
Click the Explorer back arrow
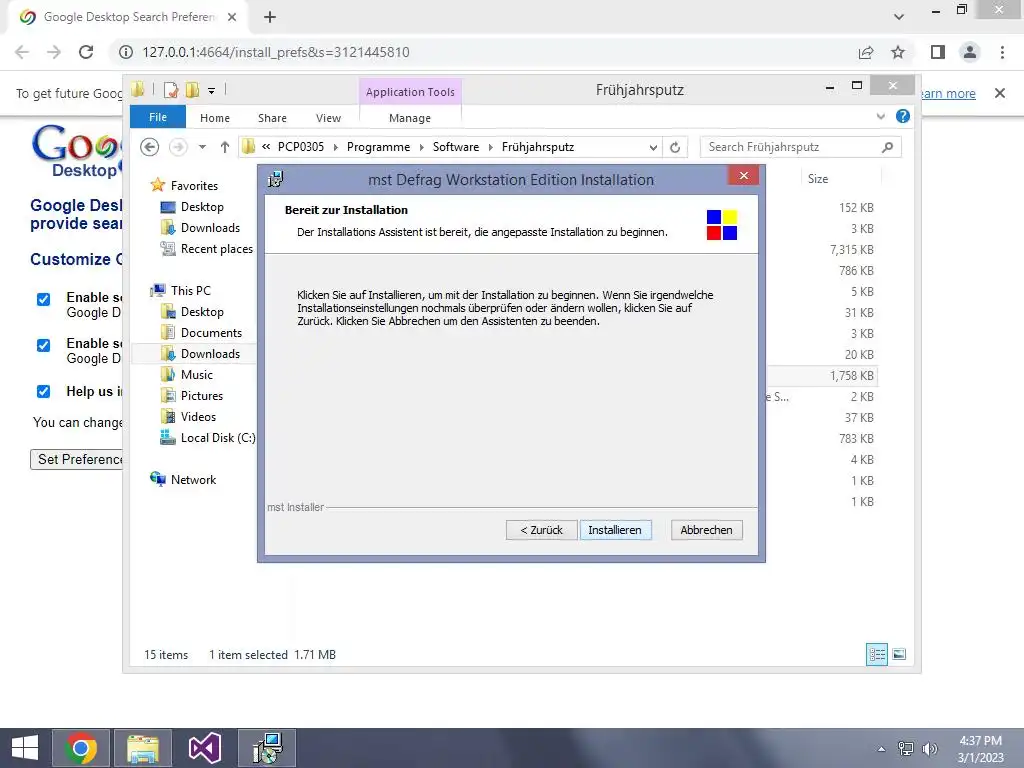[150, 147]
